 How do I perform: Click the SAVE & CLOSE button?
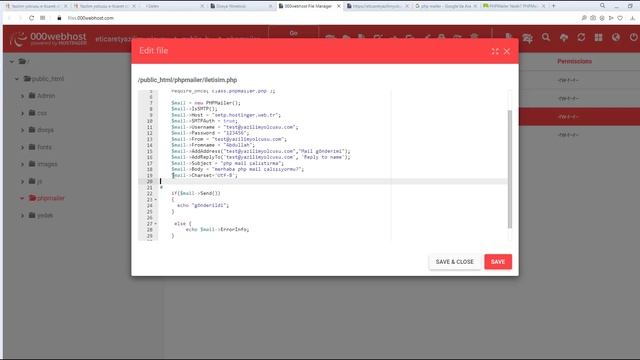pos(454,262)
